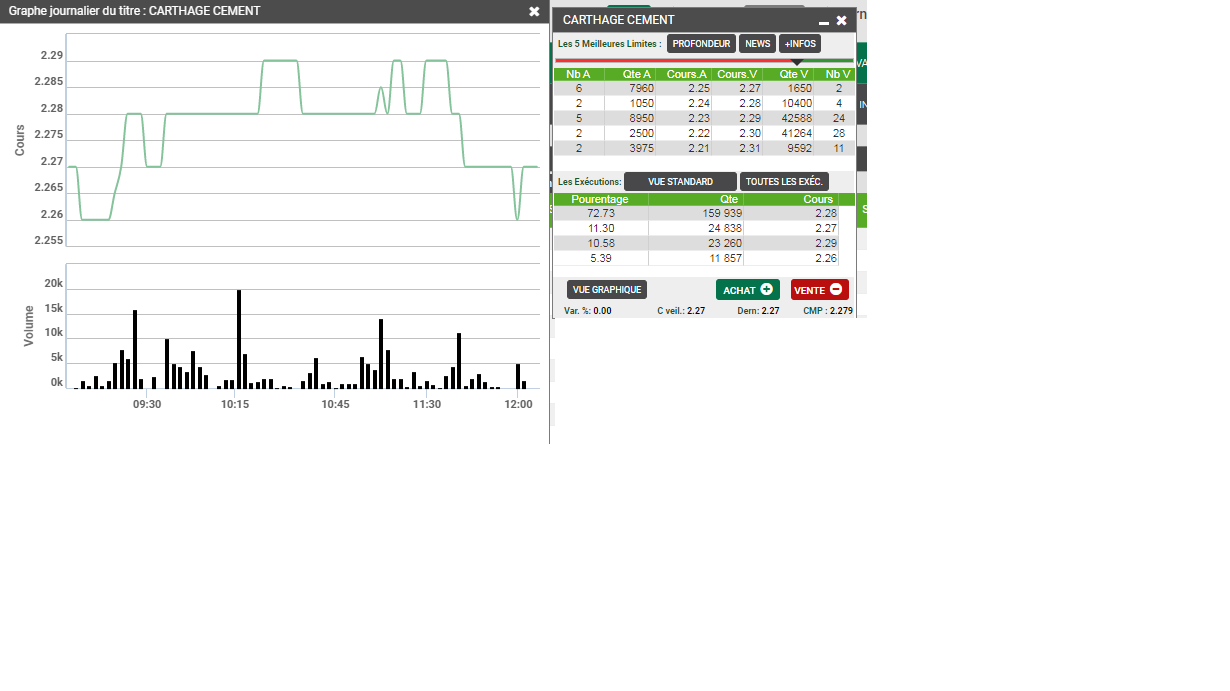Click the 23 260 quantity execution cell
The width and height of the screenshot is (1230, 691).
(x=696, y=243)
